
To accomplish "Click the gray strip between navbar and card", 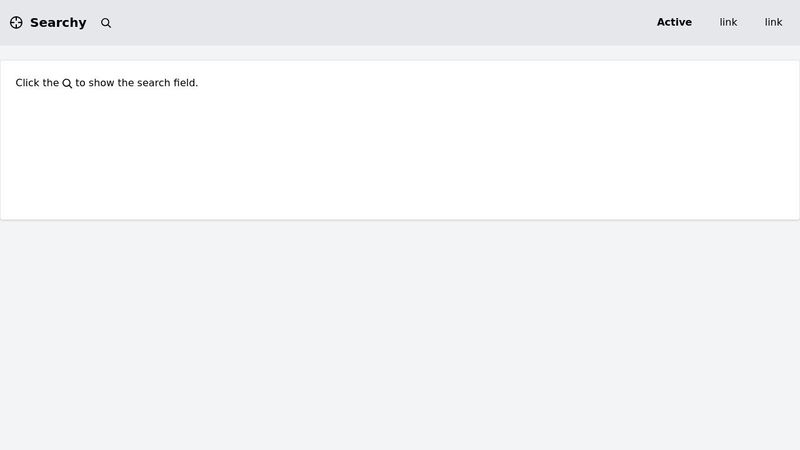I will pyautogui.click(x=399, y=53).
